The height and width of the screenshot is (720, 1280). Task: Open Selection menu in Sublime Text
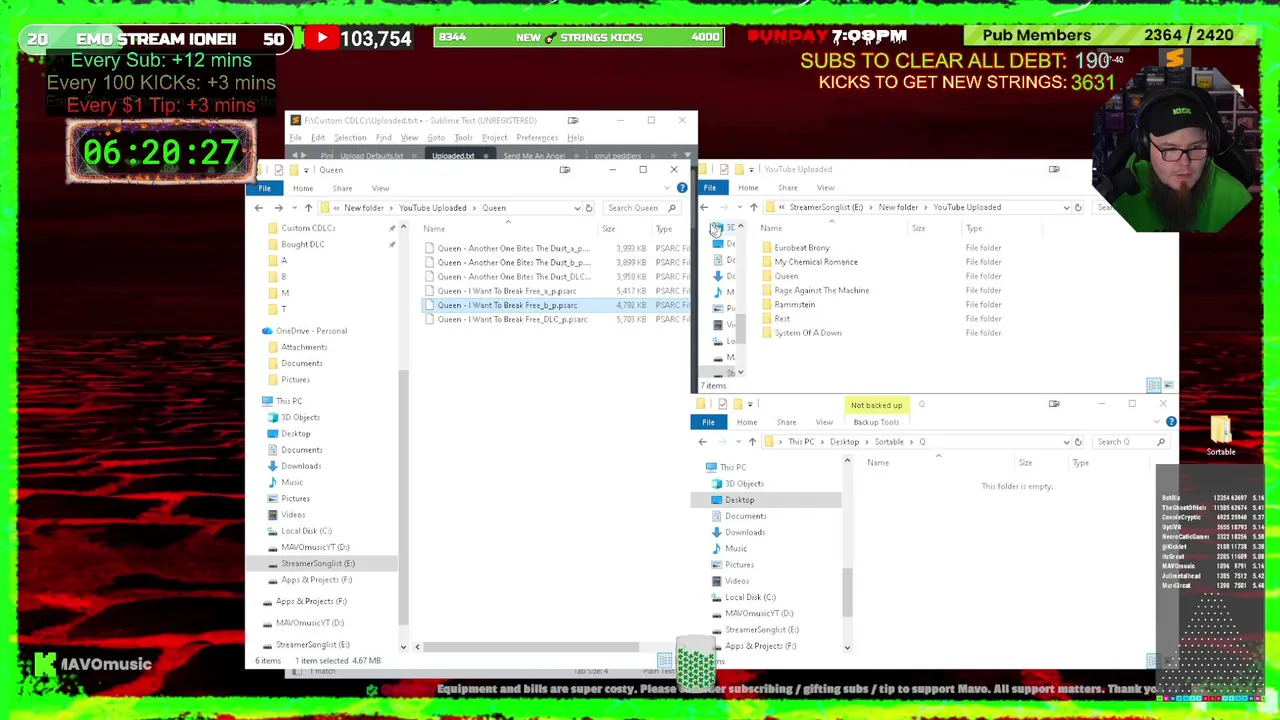(350, 138)
